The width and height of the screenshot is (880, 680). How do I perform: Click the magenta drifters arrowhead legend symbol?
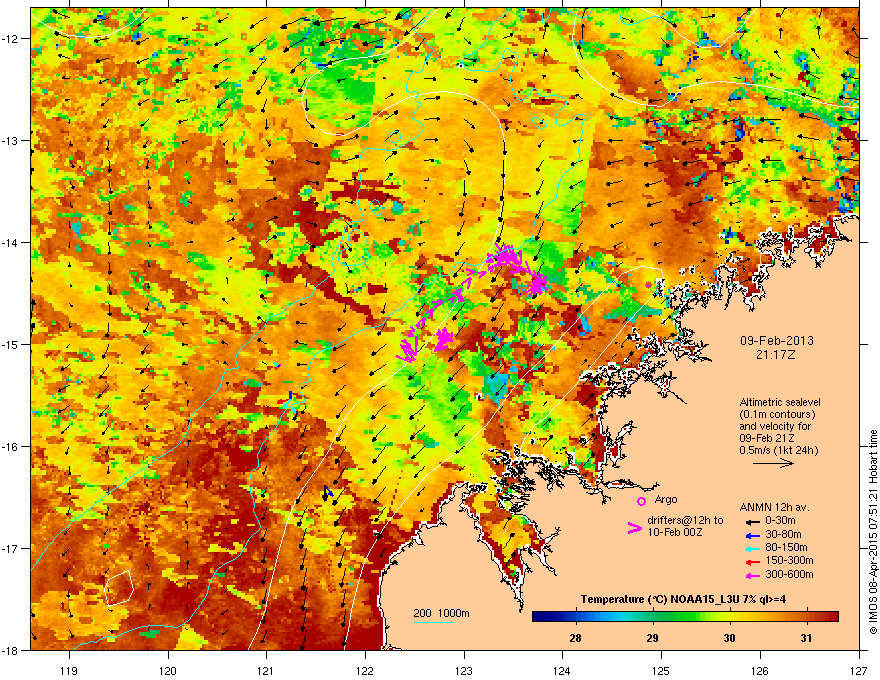[634, 527]
